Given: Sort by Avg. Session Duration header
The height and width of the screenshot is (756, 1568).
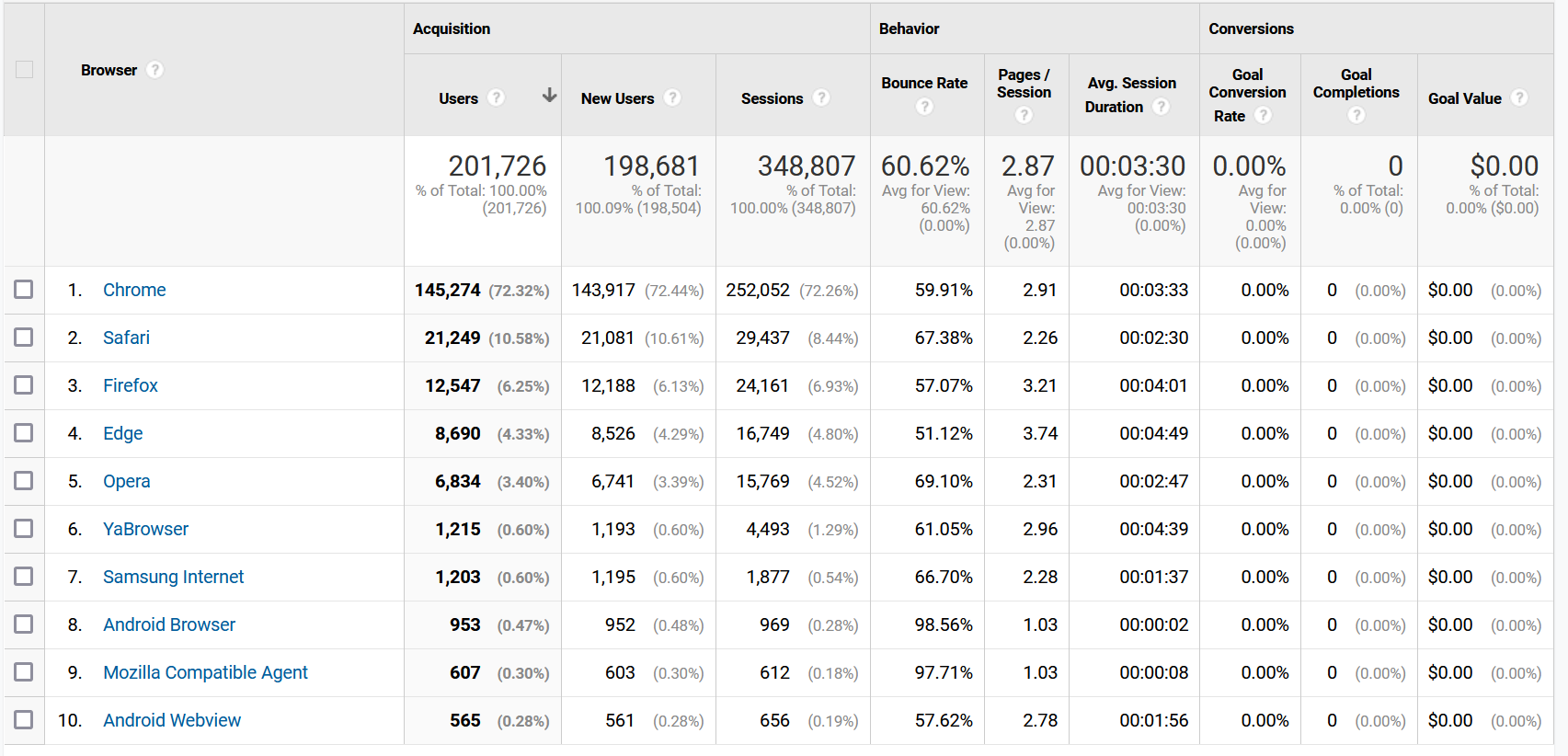Looking at the screenshot, I should point(1131,95).
